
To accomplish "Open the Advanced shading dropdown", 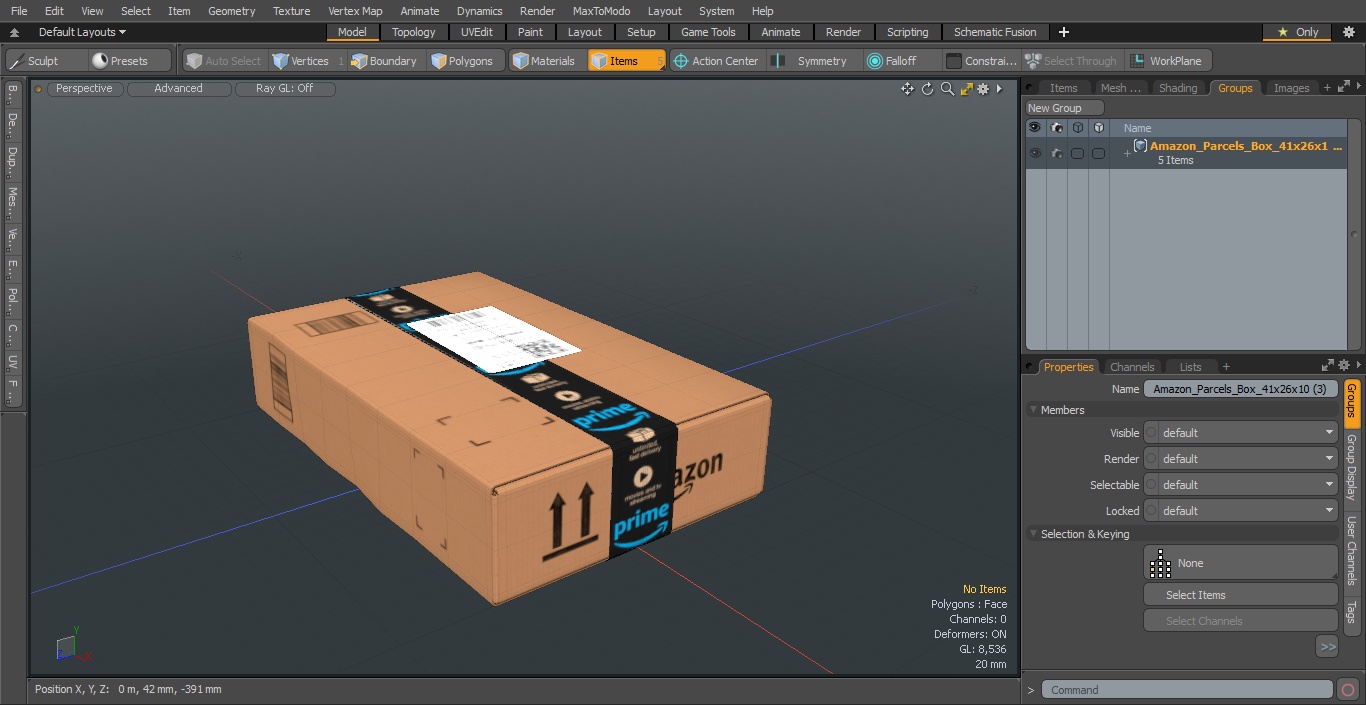I will point(179,89).
